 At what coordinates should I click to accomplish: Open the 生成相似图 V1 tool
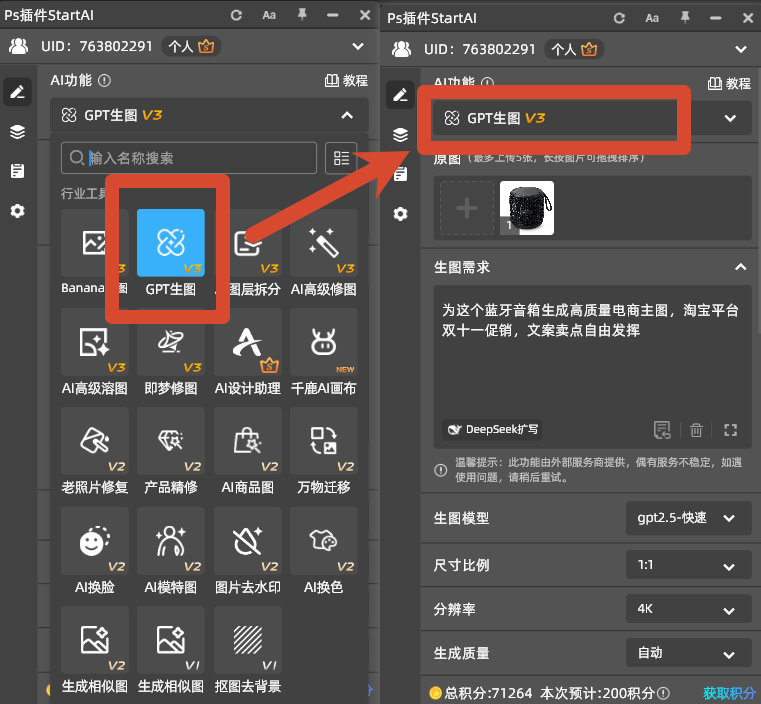[x=170, y=640]
